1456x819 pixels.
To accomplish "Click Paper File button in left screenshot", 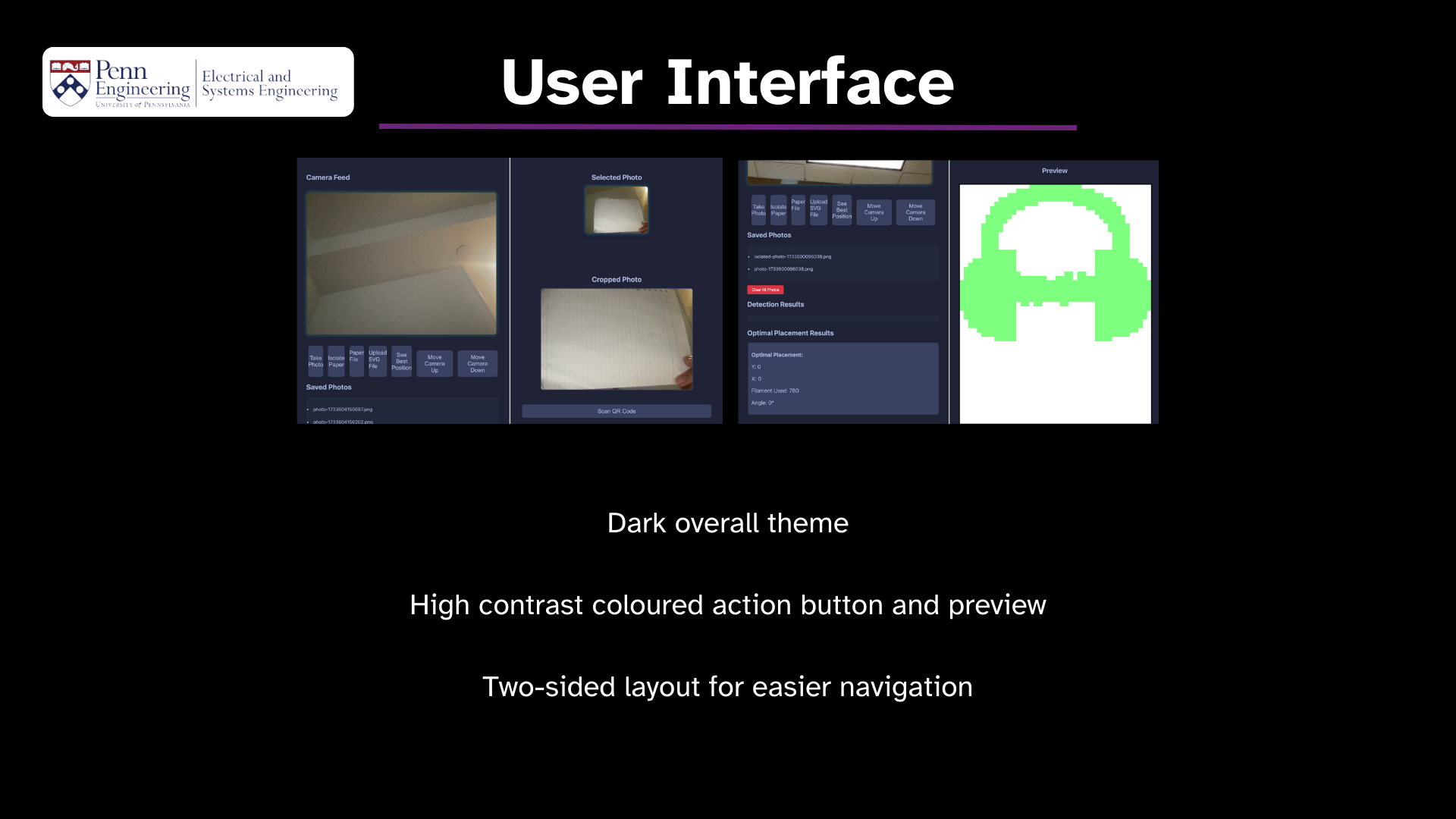I will [x=356, y=362].
